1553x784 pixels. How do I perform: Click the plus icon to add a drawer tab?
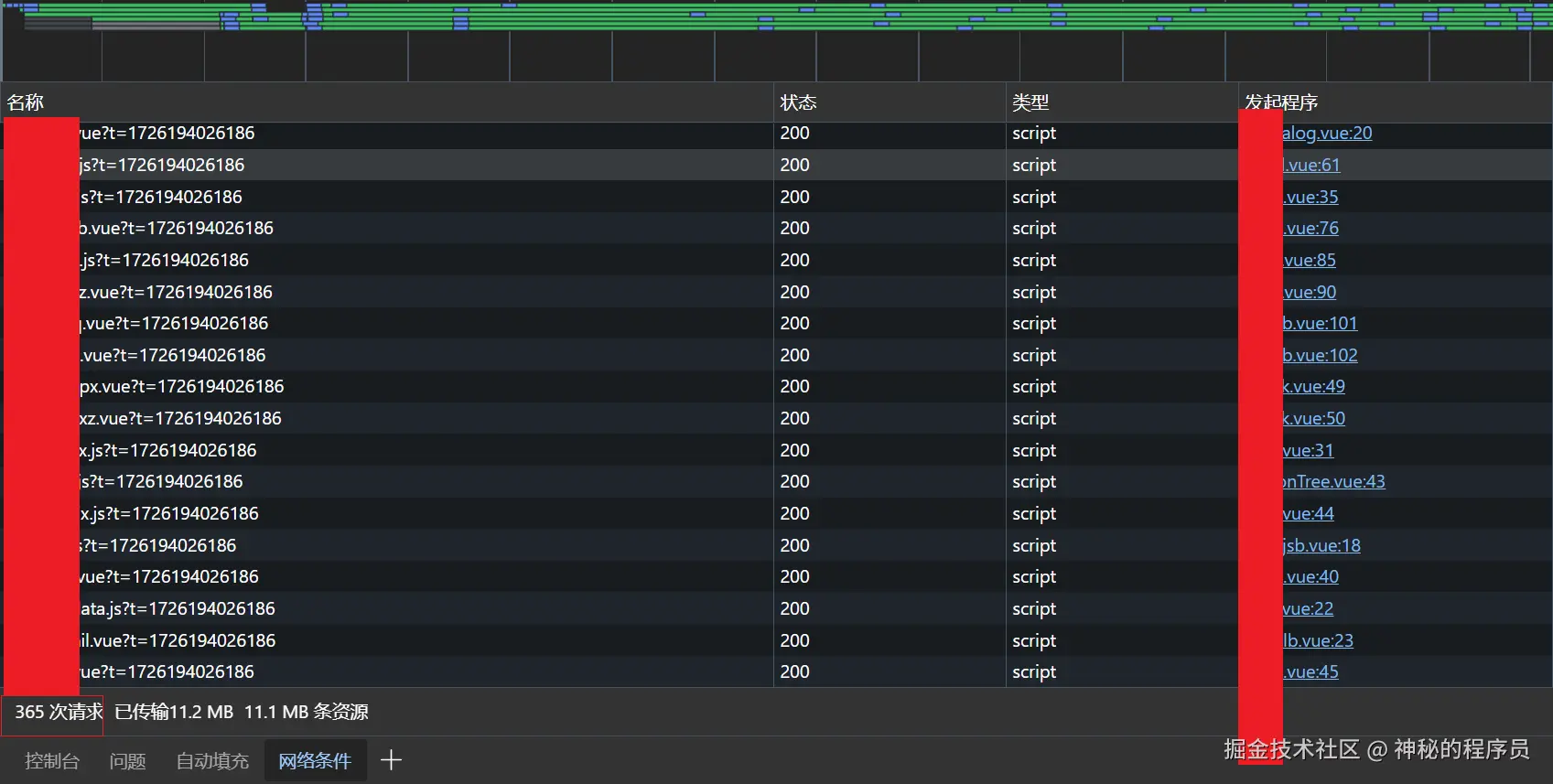coord(391,760)
